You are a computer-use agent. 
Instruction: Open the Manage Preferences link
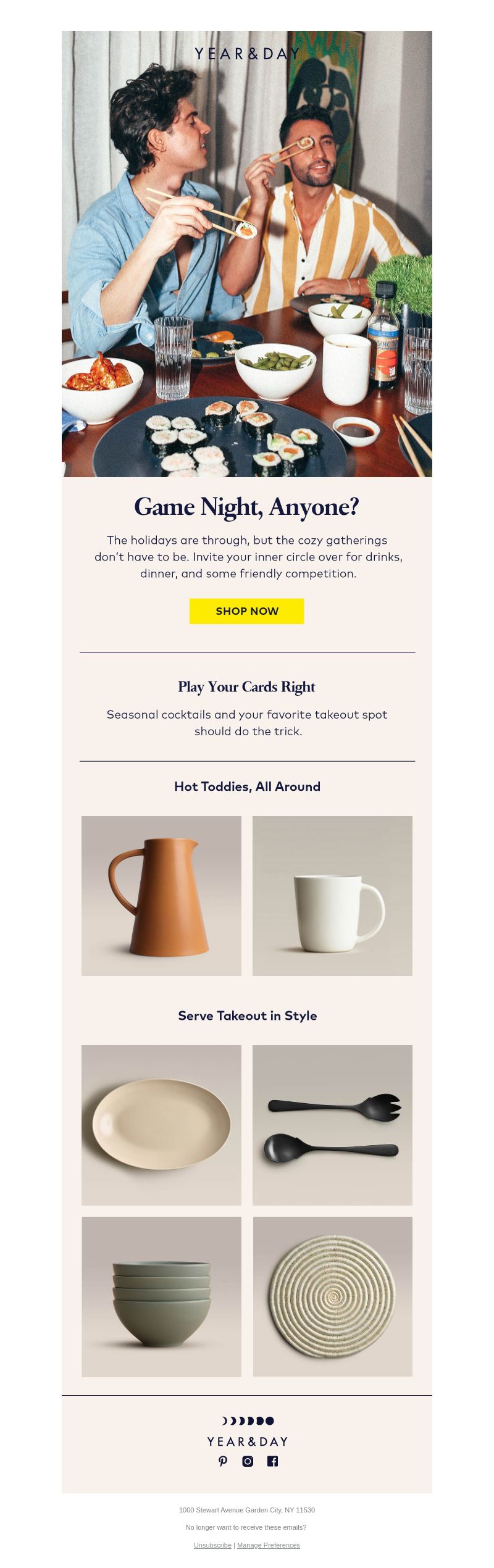269,1545
